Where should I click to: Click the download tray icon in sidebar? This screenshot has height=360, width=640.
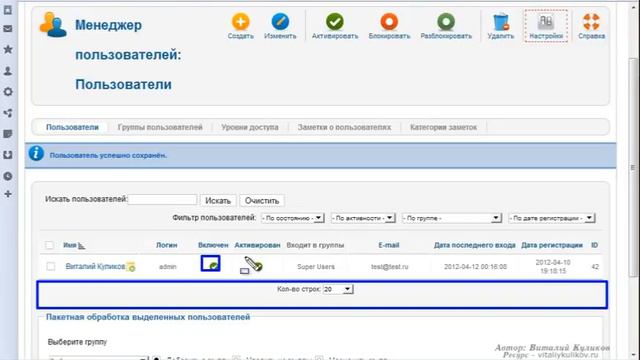click(8, 155)
